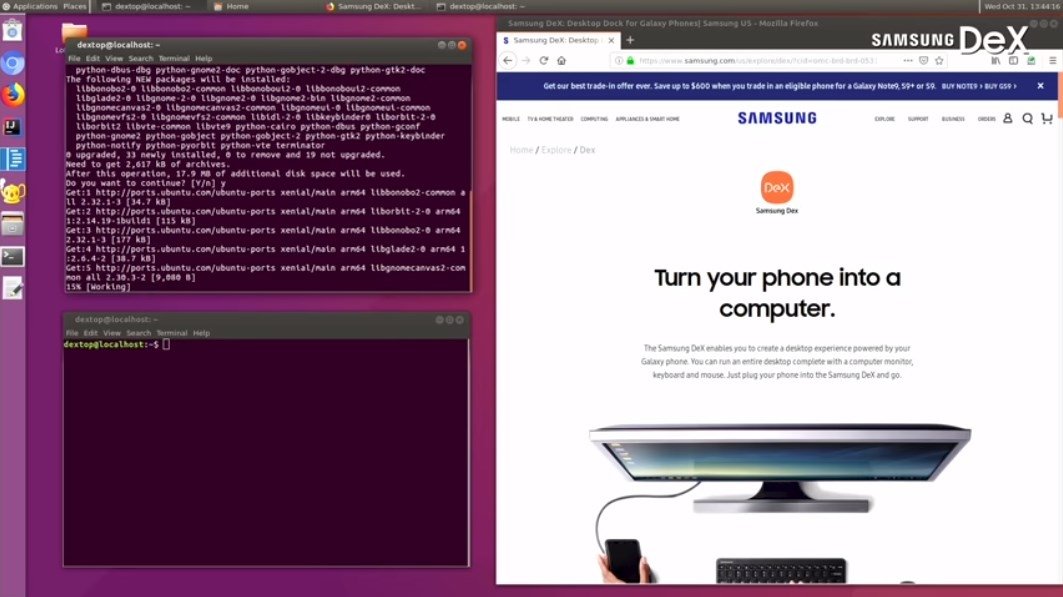Viewport: 1063px width, 597px height.
Task: Open COMPUTING navigation link
Action: coord(594,119)
